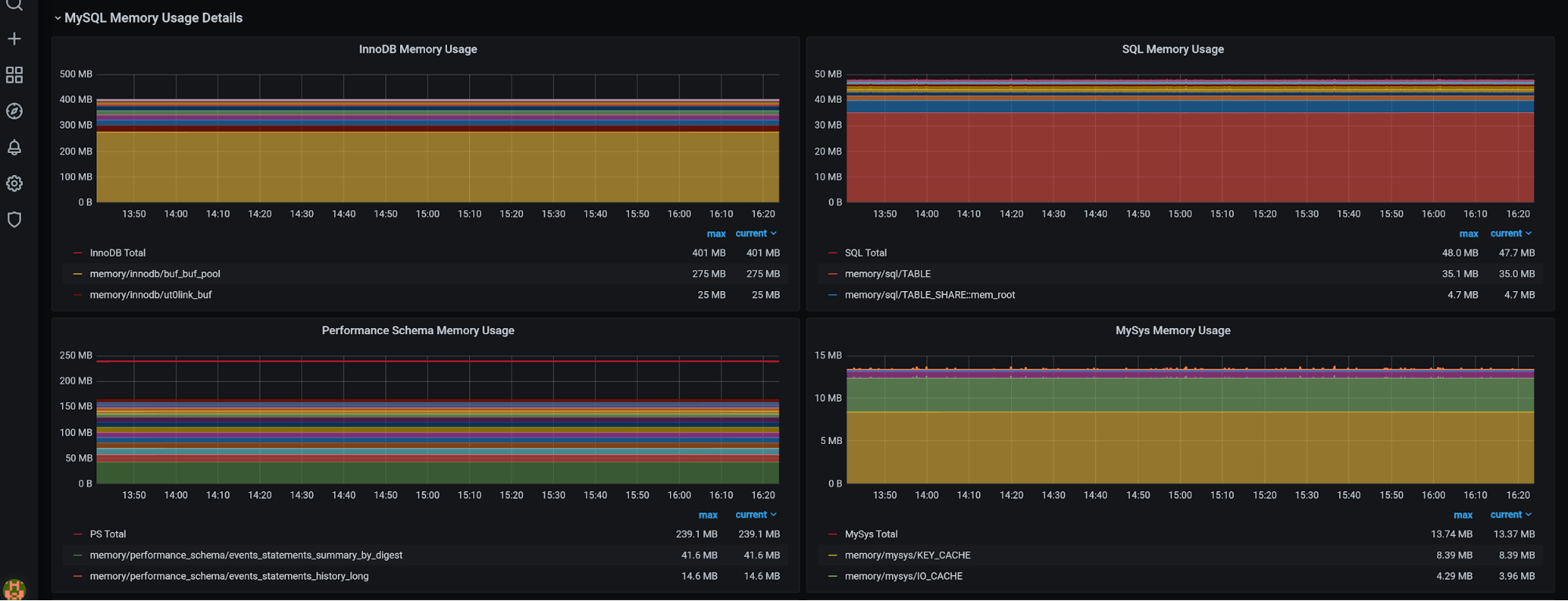Screen dimensions: 1568x601
Task: Sort SQL Memory legend by max column
Action: point(1468,234)
